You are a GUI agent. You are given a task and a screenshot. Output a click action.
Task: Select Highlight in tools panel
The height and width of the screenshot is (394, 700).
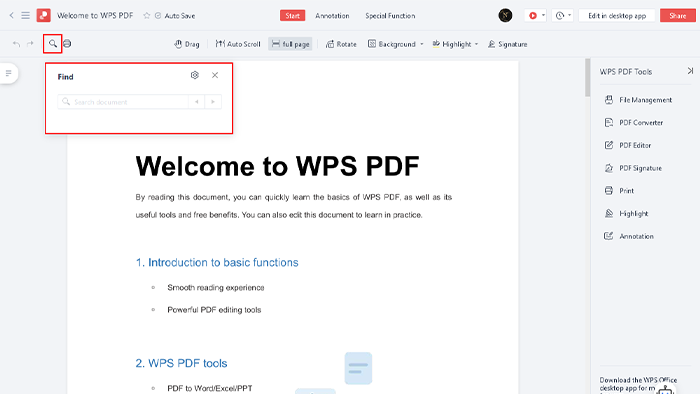pos(626,214)
